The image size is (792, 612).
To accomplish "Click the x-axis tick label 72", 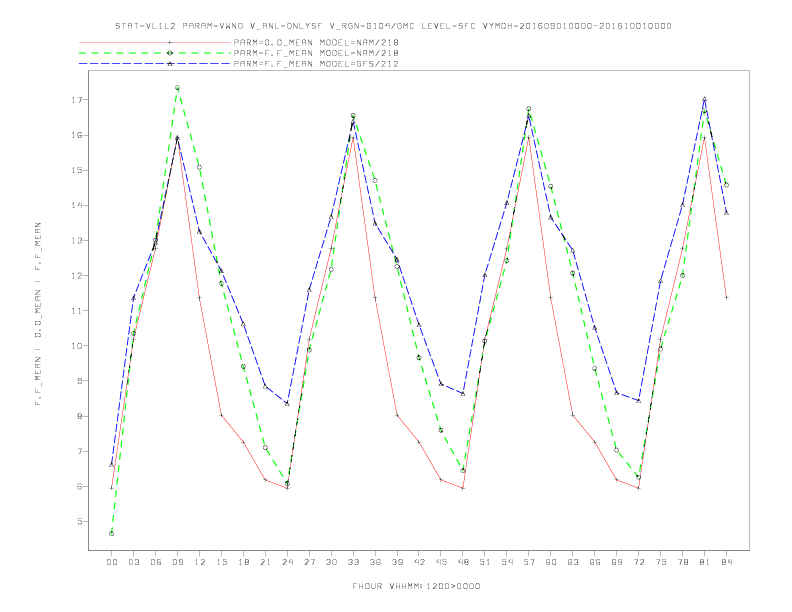I will 638,562.
